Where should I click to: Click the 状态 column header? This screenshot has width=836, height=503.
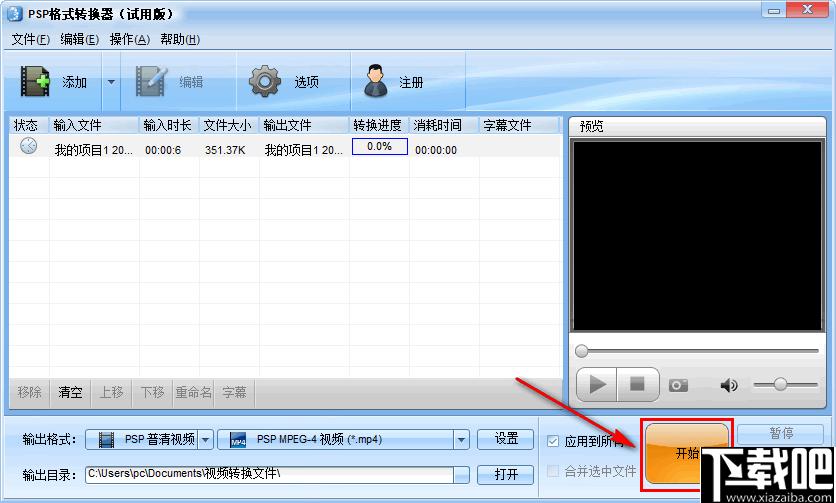(x=29, y=125)
